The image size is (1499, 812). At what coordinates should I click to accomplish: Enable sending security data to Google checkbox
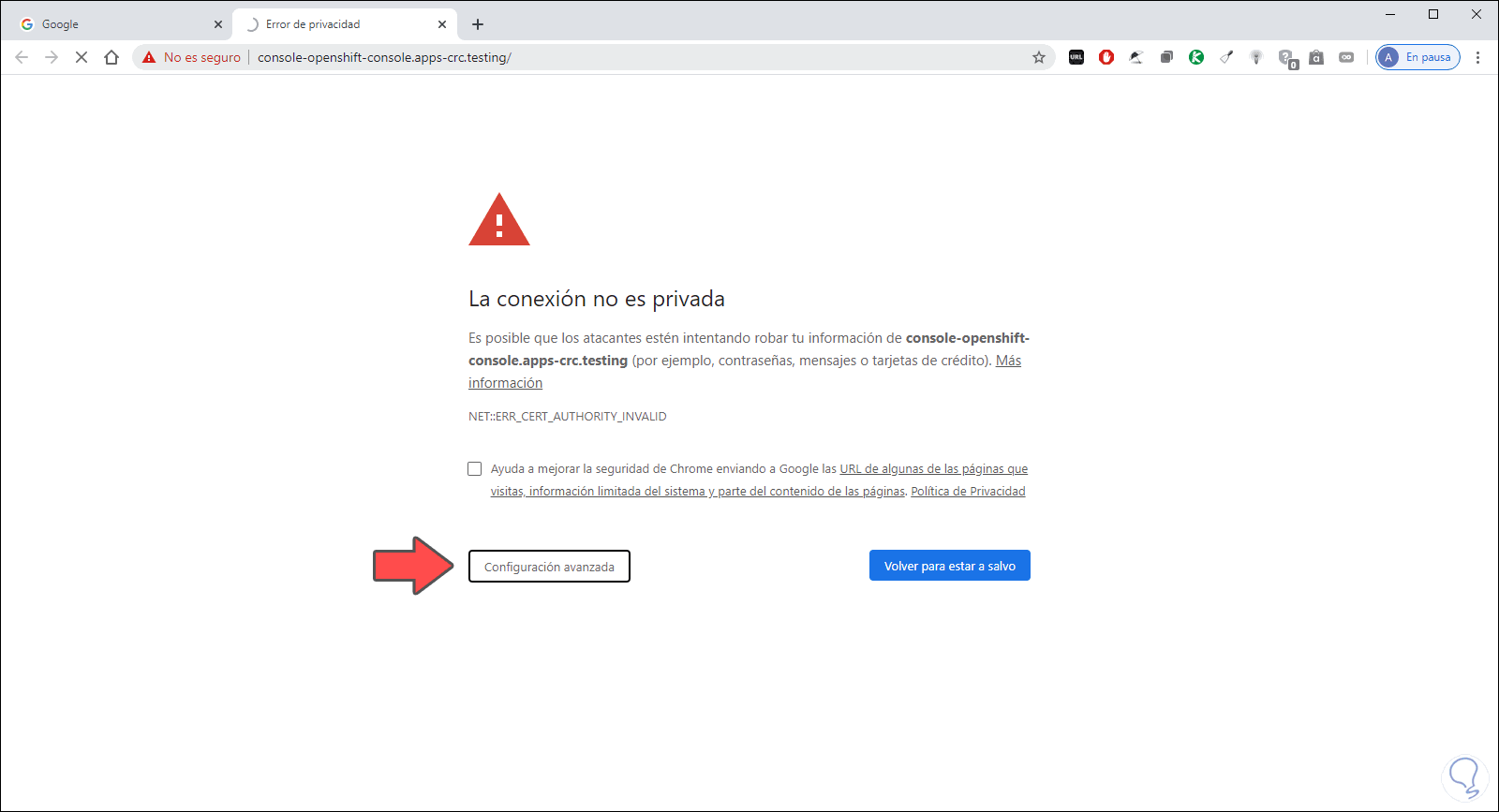pos(475,468)
